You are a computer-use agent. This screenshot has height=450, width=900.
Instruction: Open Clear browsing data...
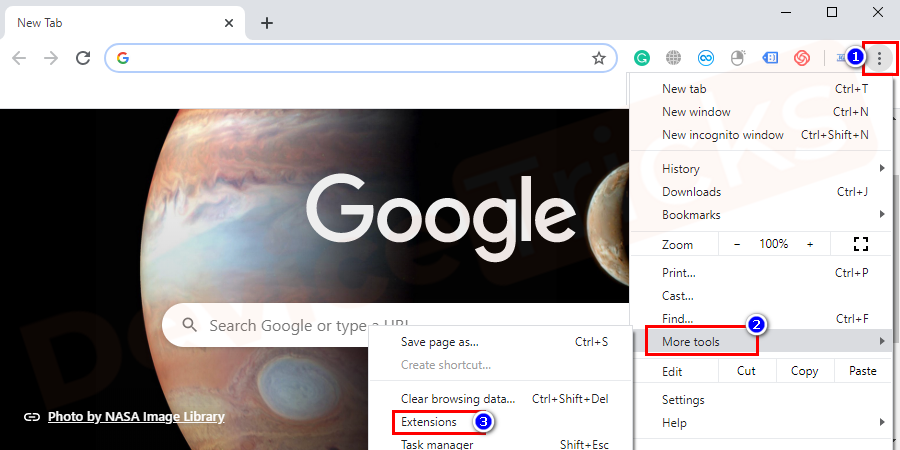pyautogui.click(x=500, y=398)
